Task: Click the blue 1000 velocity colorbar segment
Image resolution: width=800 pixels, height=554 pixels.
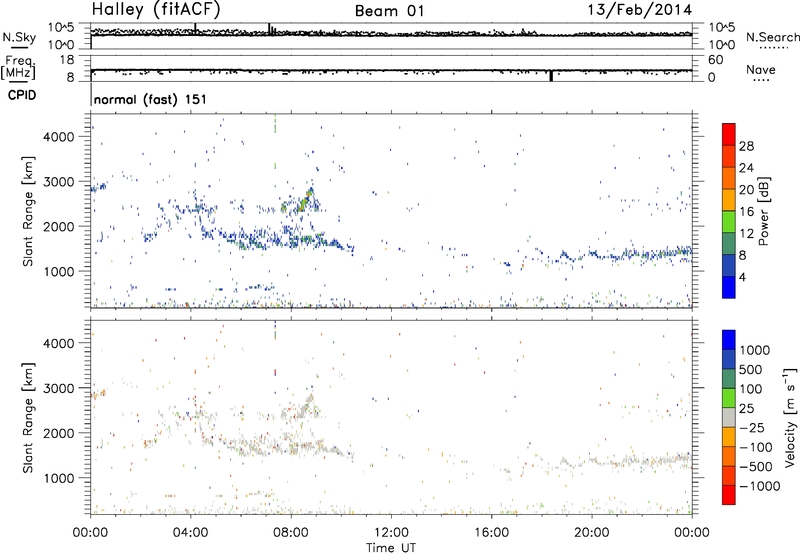Action: tap(729, 340)
